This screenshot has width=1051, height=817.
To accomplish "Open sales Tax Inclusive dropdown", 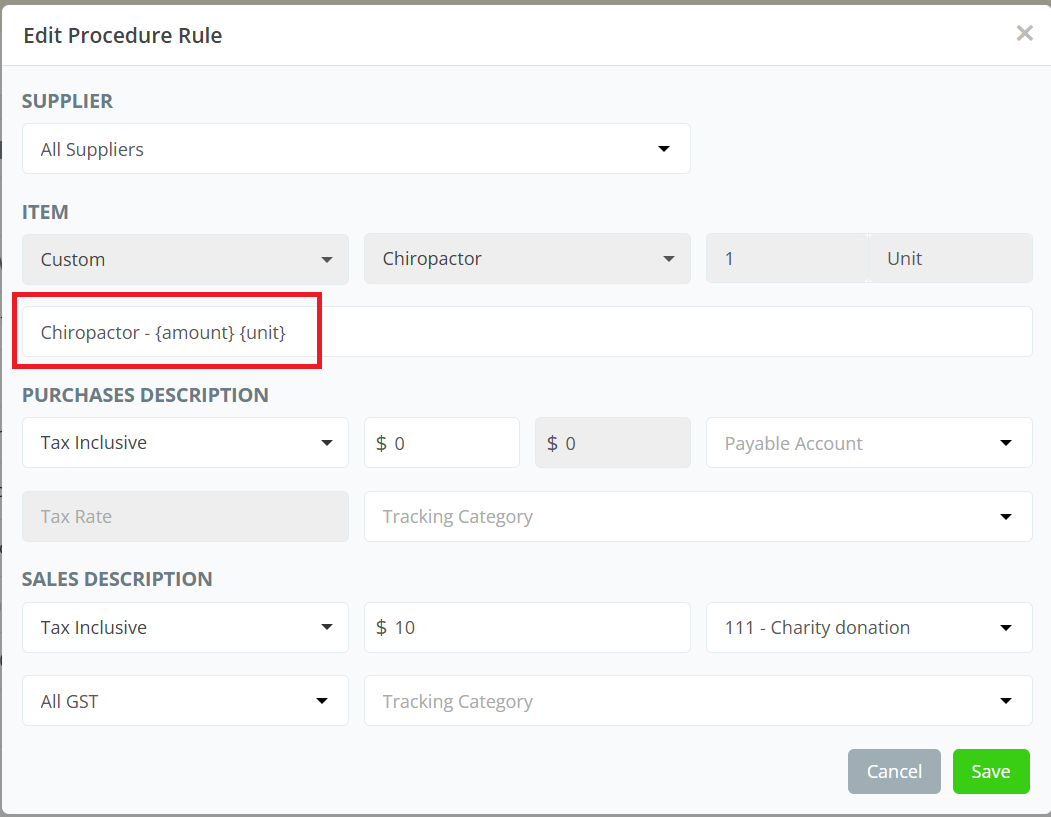I will coord(185,628).
